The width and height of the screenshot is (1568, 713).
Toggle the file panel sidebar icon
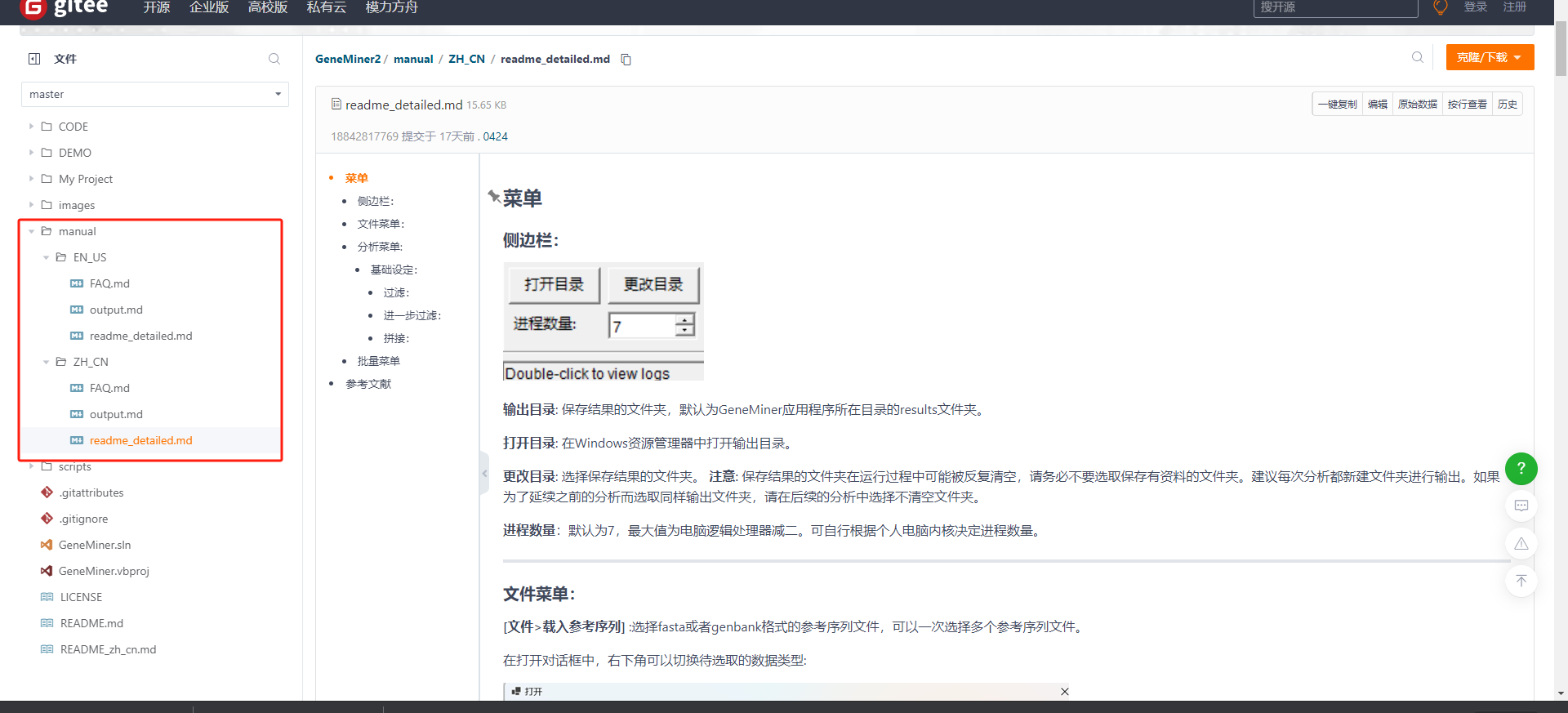tap(34, 59)
